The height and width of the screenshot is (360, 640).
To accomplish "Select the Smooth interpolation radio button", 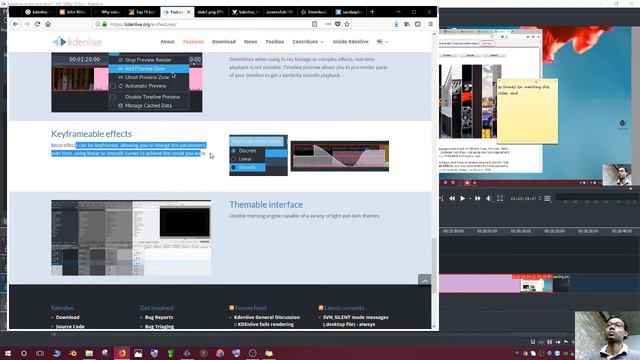I will pos(234,167).
